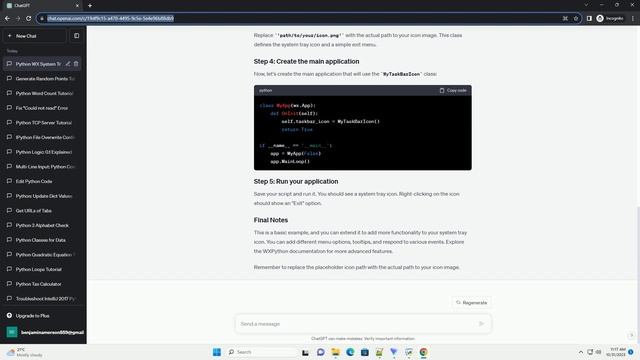The width and height of the screenshot is (640, 360).
Task: Select the browser address bar URL
Action: tap(110, 18)
